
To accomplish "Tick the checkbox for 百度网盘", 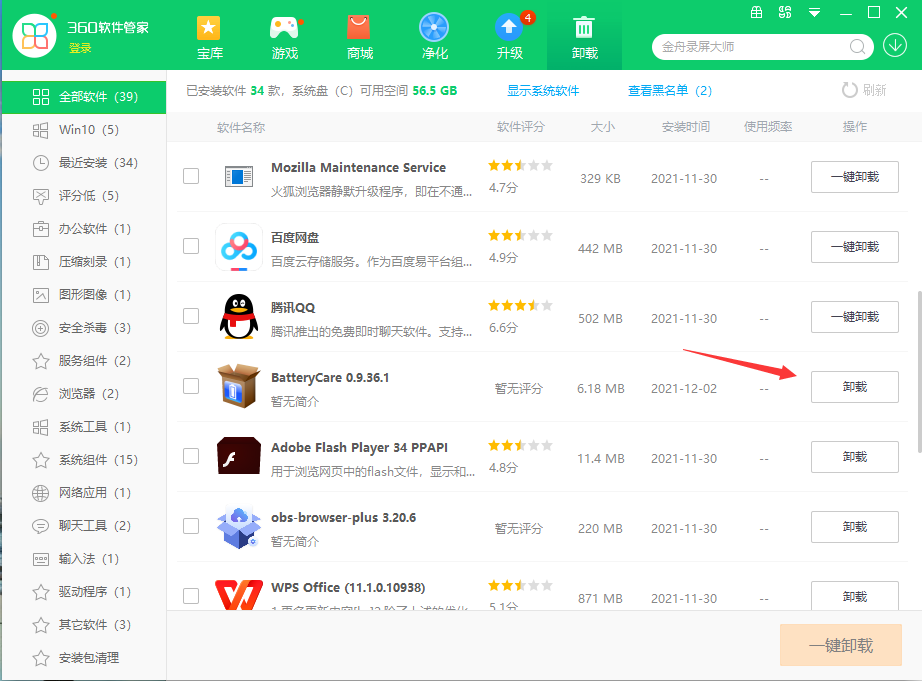I will pyautogui.click(x=191, y=246).
